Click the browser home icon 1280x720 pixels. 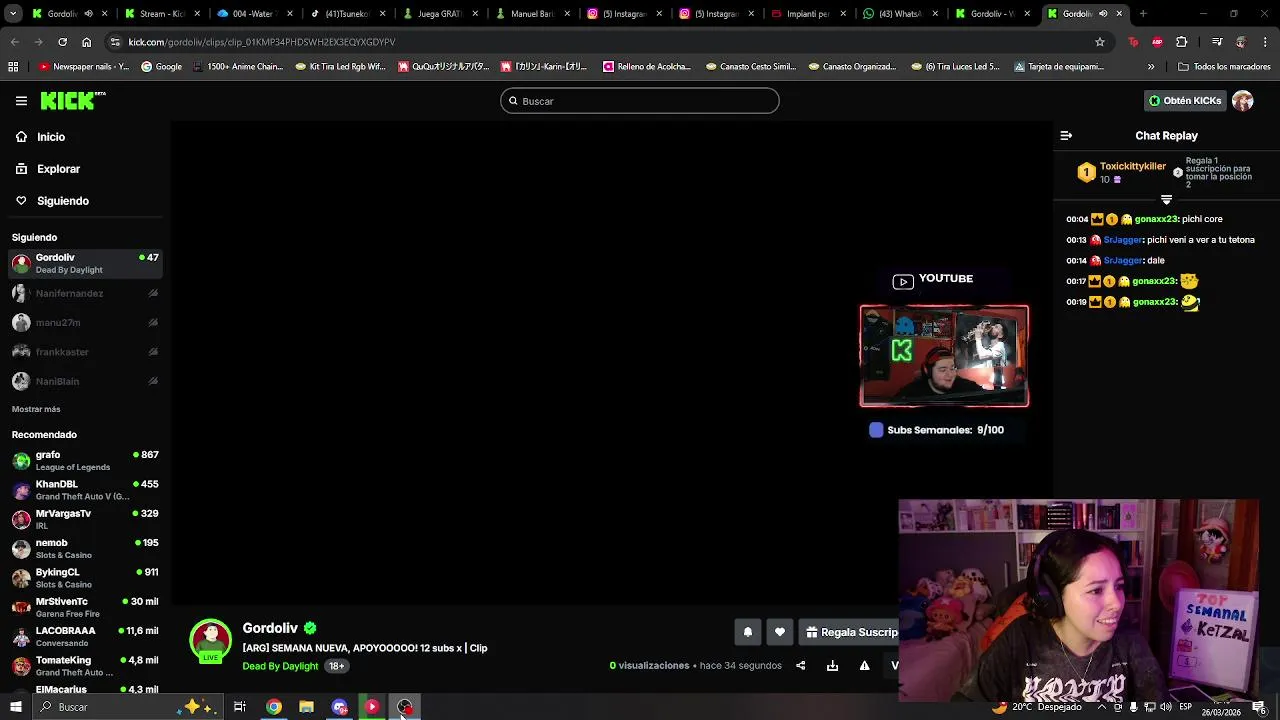pos(86,42)
